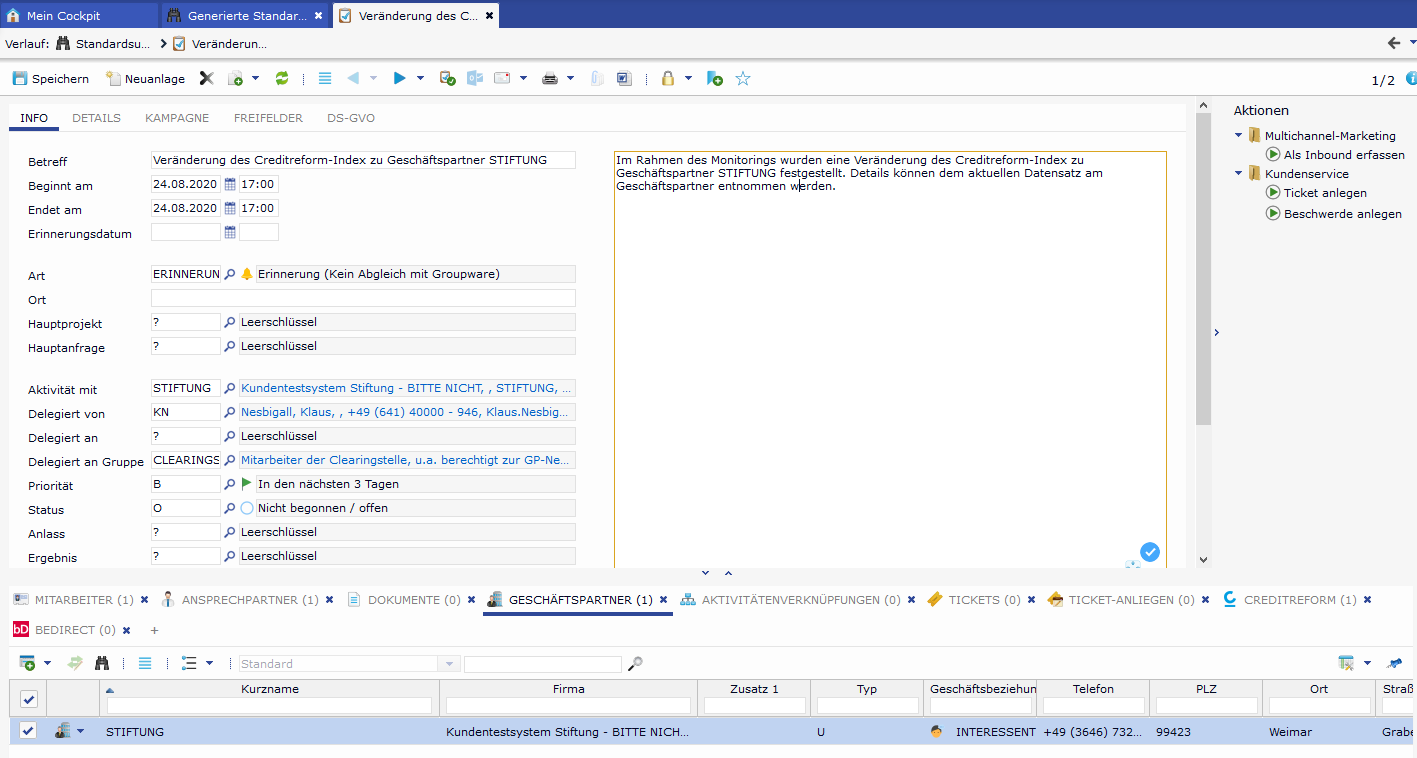Click the Speichern save button
The image size is (1417, 758).
coord(50,79)
